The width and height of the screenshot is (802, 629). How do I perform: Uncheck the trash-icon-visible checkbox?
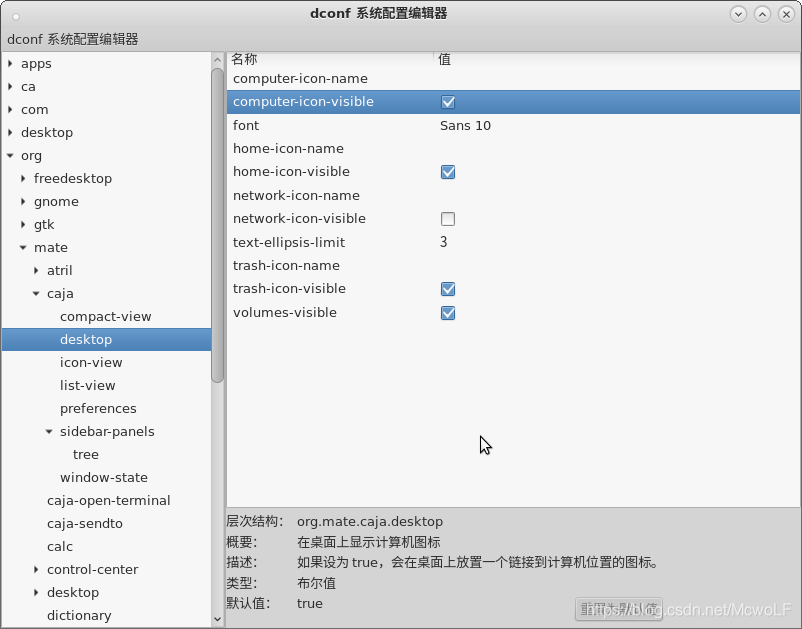[448, 289]
